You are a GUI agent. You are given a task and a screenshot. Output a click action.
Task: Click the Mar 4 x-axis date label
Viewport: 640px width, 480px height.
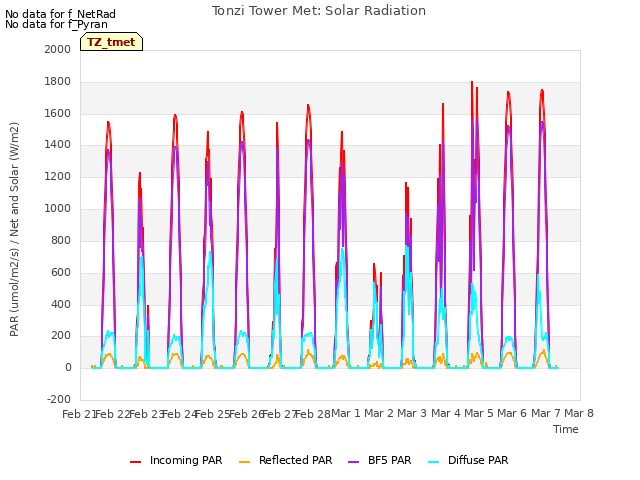tap(445, 413)
